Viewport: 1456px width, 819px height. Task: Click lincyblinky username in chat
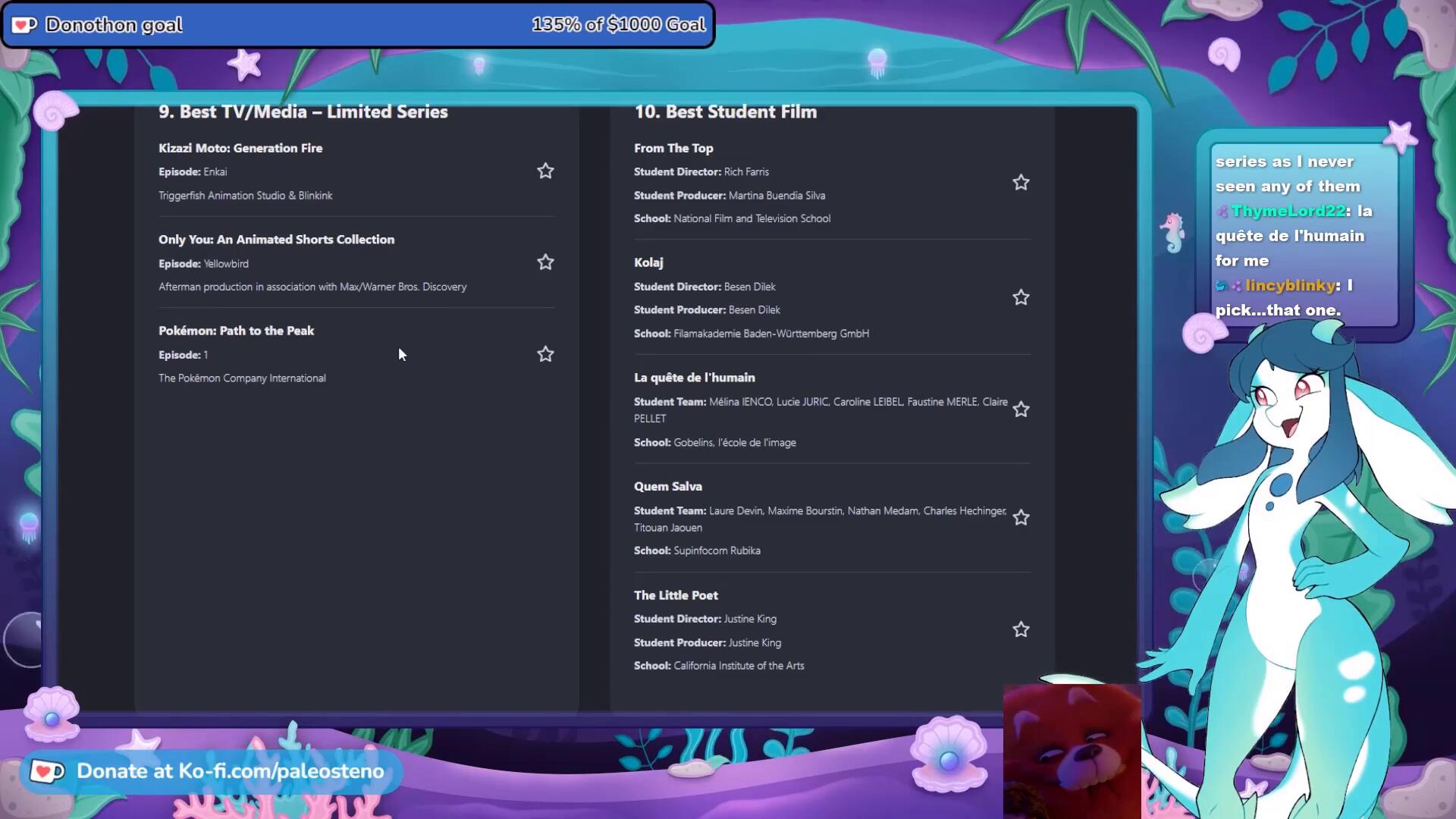click(x=1290, y=285)
